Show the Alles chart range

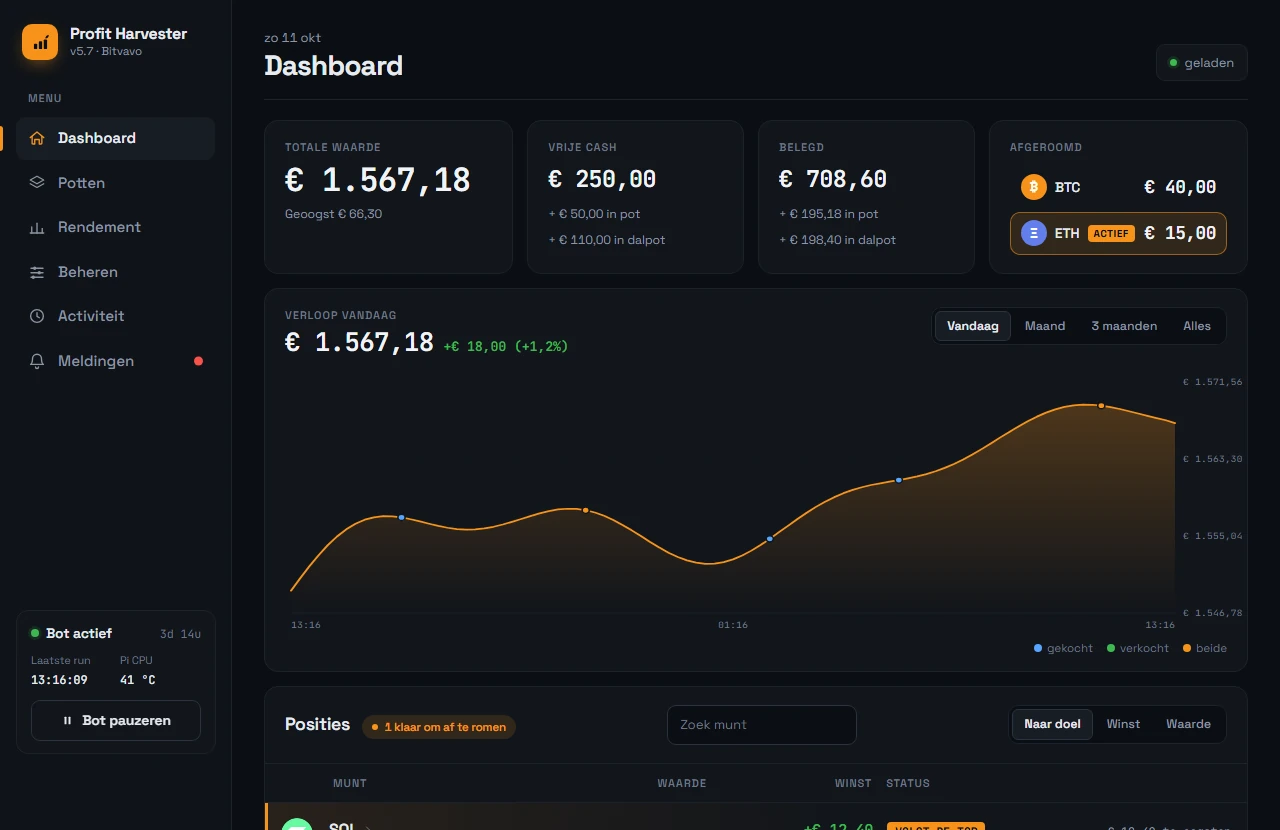(1197, 326)
